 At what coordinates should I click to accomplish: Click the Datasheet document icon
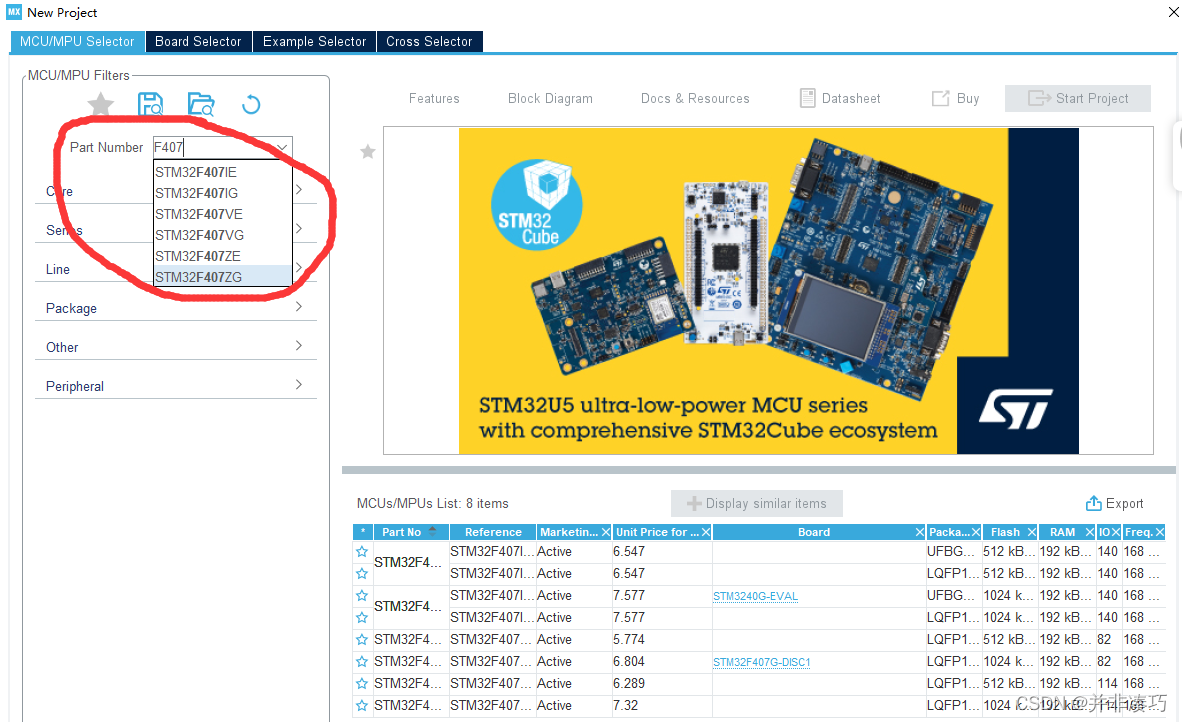pos(807,98)
